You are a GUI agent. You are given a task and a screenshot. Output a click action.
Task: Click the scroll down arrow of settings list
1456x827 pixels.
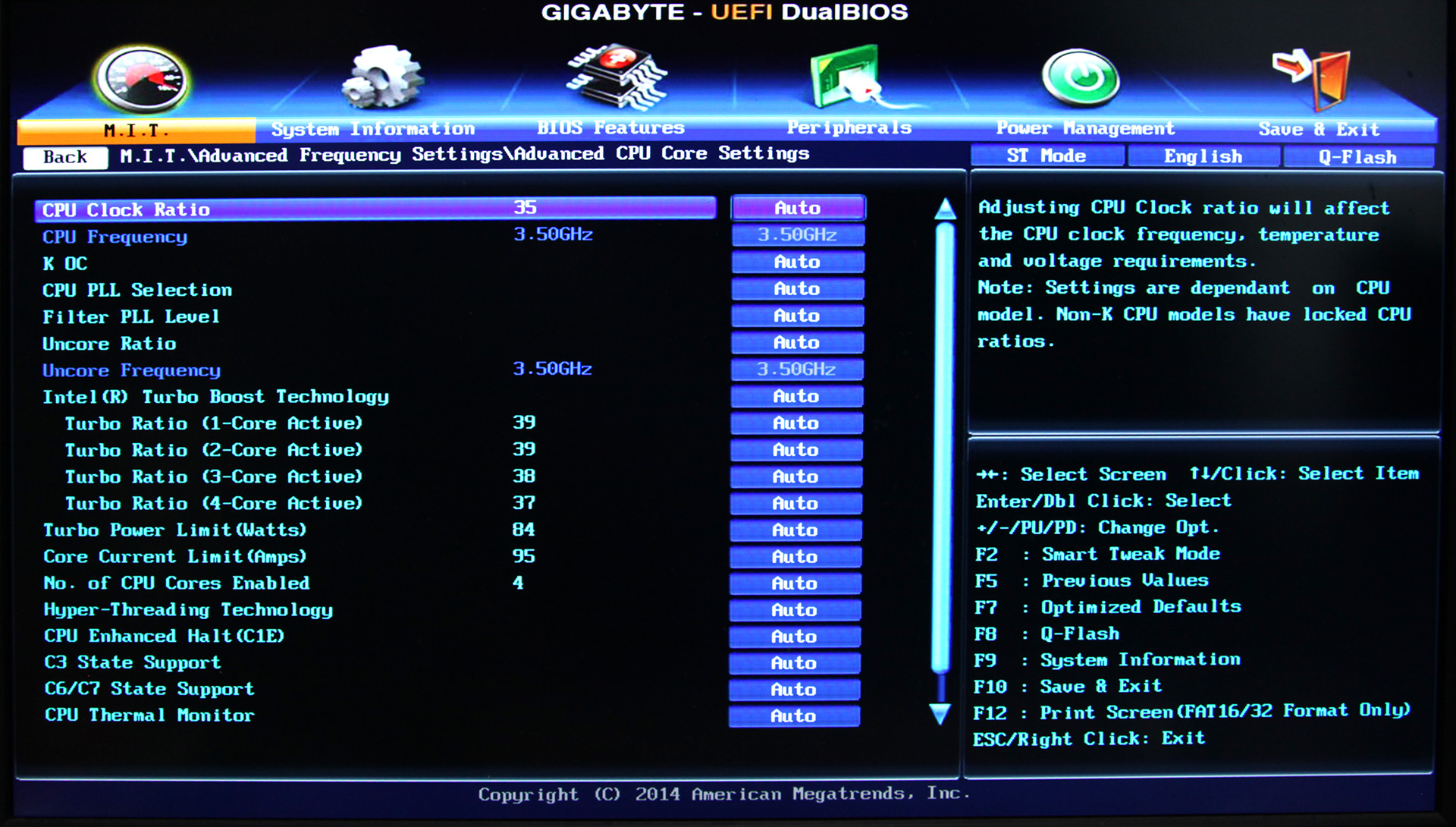[x=940, y=714]
